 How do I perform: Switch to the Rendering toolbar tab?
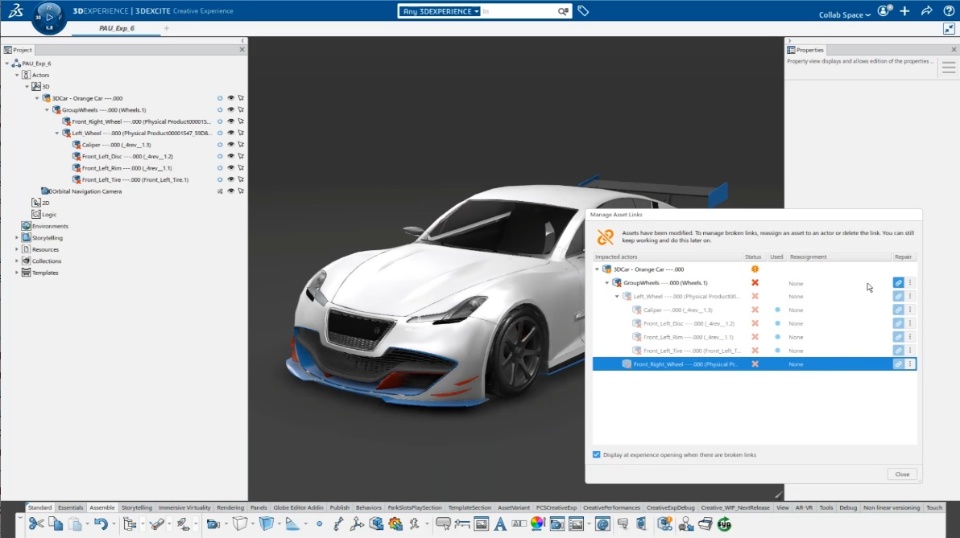click(230, 507)
